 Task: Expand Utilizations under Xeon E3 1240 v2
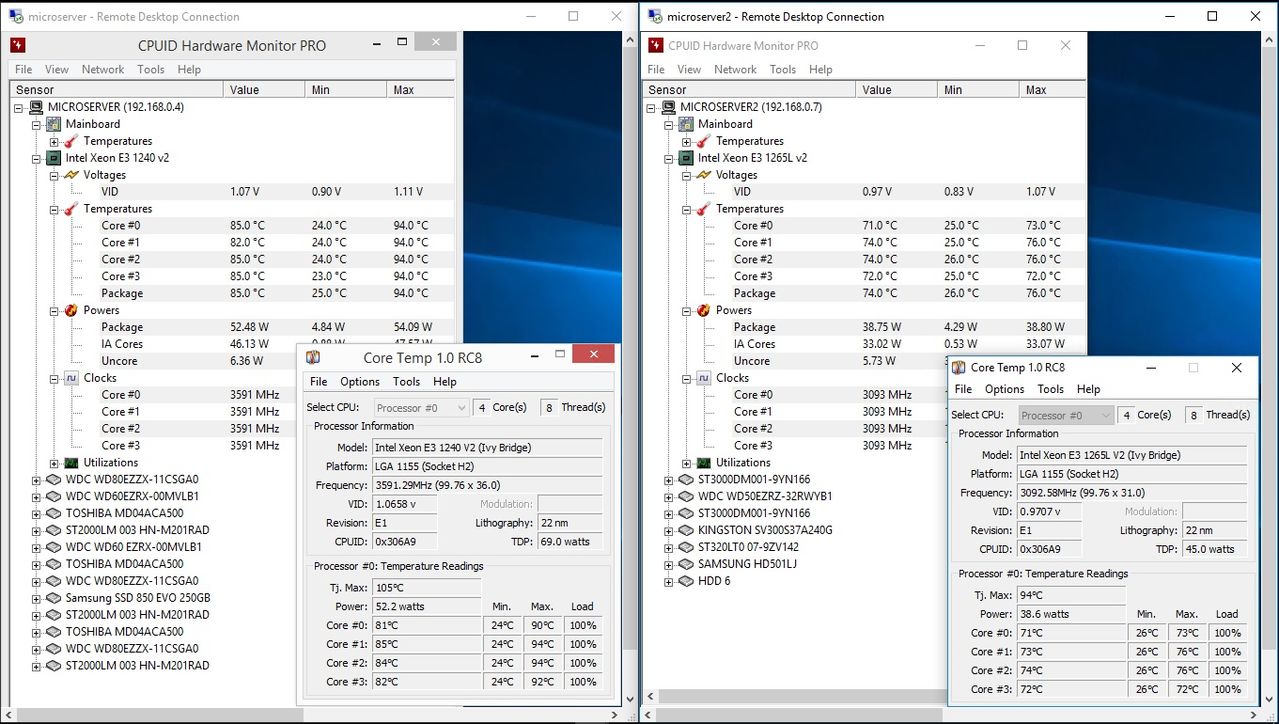54,463
